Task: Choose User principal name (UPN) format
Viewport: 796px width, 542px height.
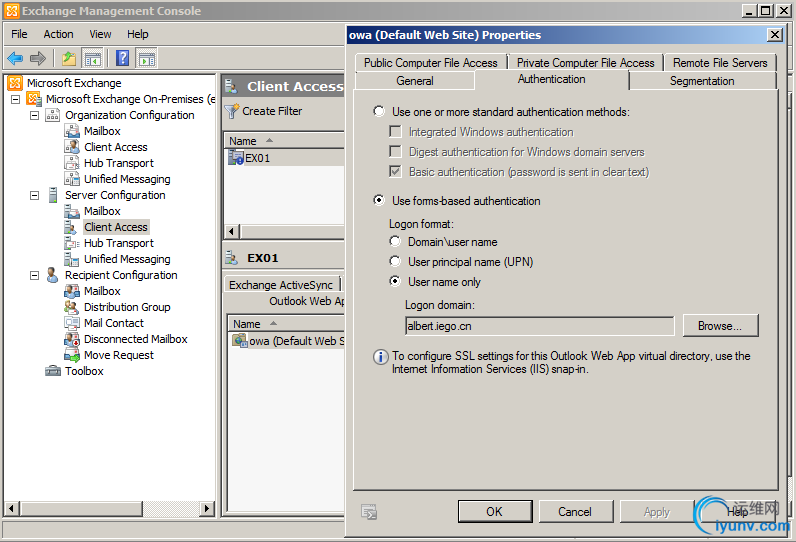Action: point(394,261)
